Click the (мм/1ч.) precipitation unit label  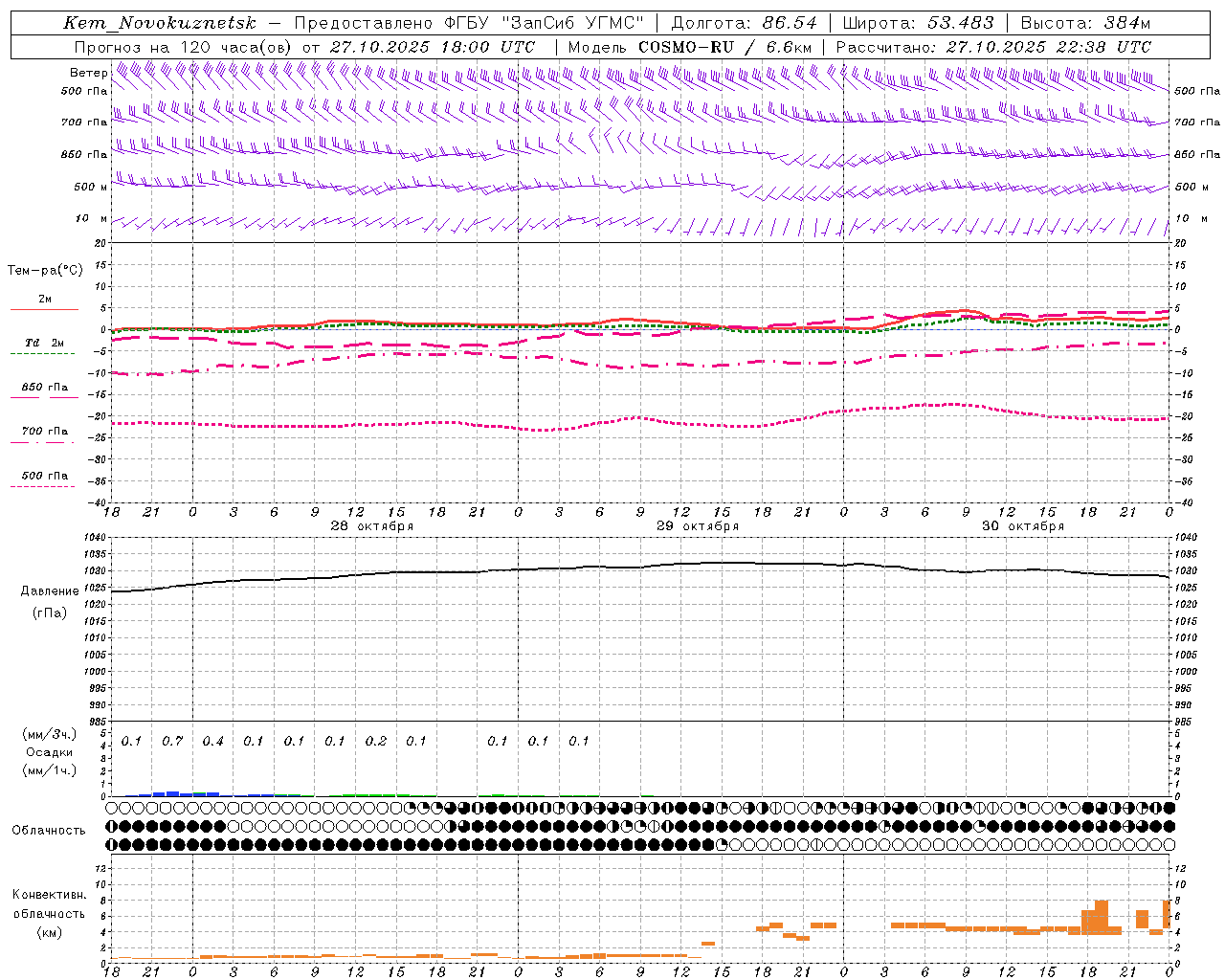pyautogui.click(x=50, y=770)
